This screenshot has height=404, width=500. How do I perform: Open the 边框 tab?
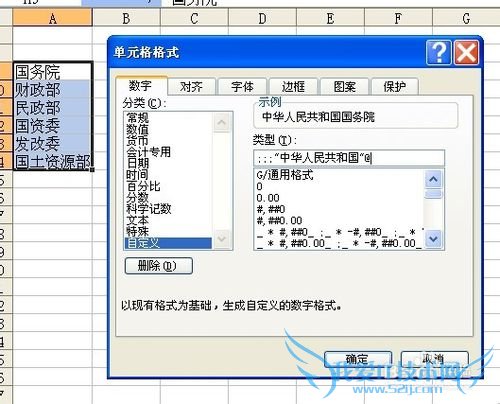coord(293,87)
